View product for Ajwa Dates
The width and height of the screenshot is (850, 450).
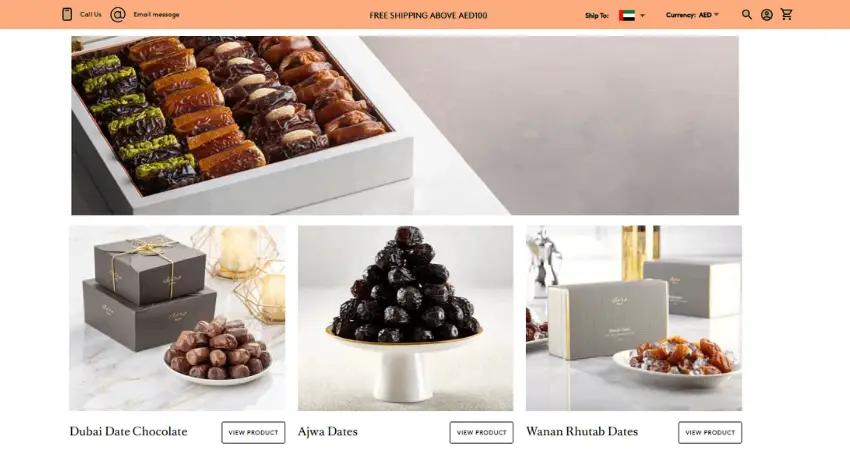(x=481, y=432)
